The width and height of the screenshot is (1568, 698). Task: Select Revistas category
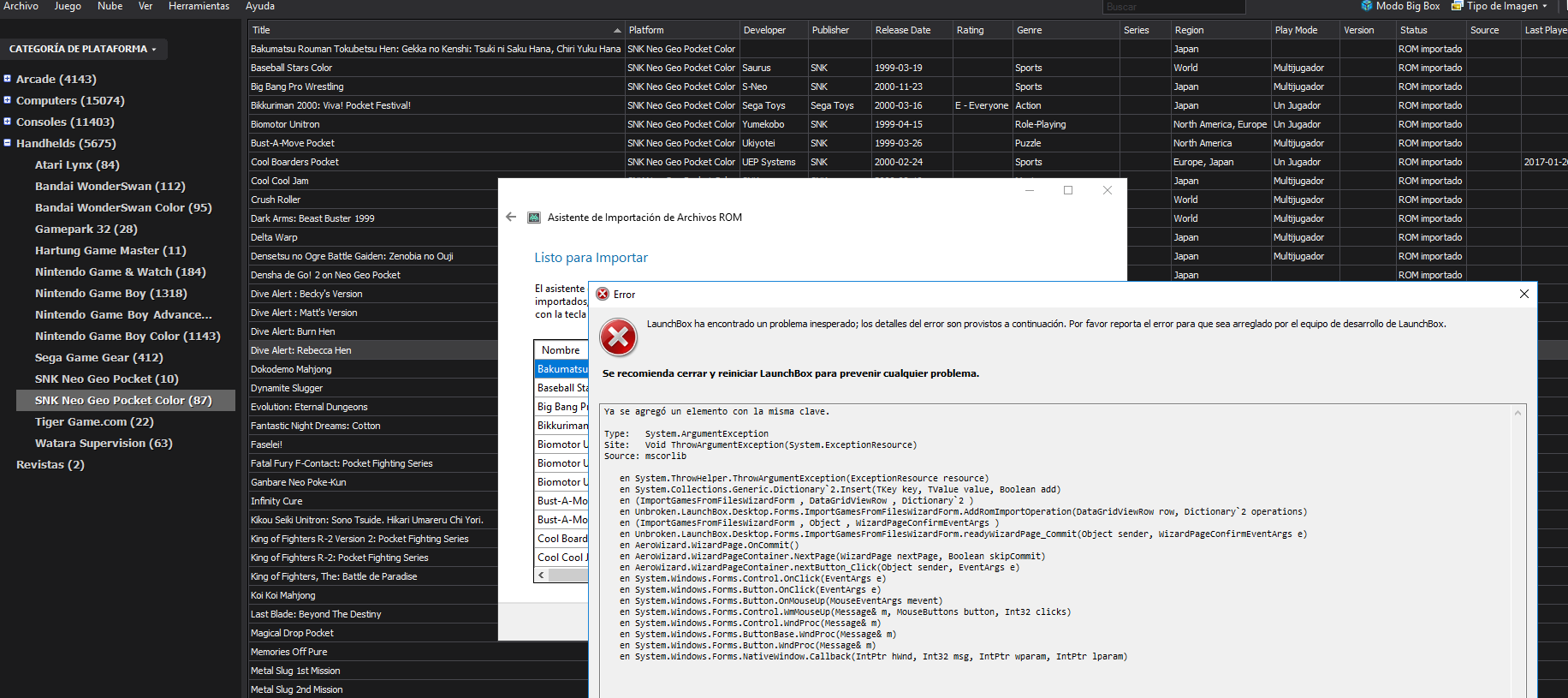[50, 464]
